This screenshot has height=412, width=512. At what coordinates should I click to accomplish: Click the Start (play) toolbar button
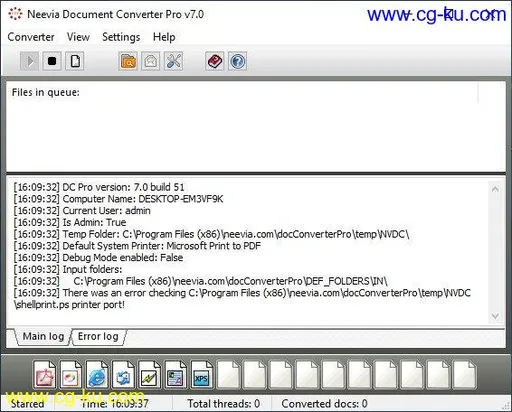click(29, 61)
